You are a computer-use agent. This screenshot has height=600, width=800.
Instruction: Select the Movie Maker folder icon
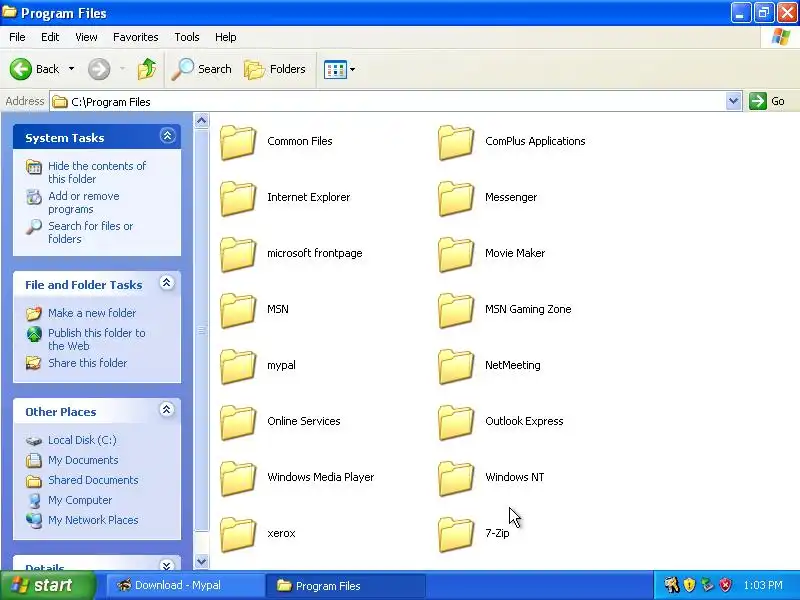tap(456, 255)
